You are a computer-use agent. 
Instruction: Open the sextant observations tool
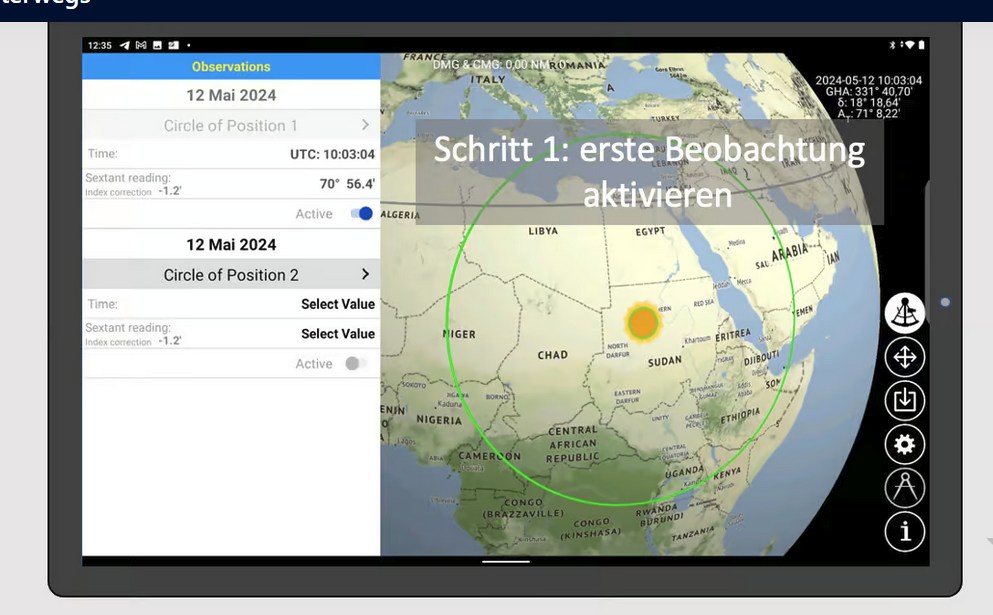904,313
